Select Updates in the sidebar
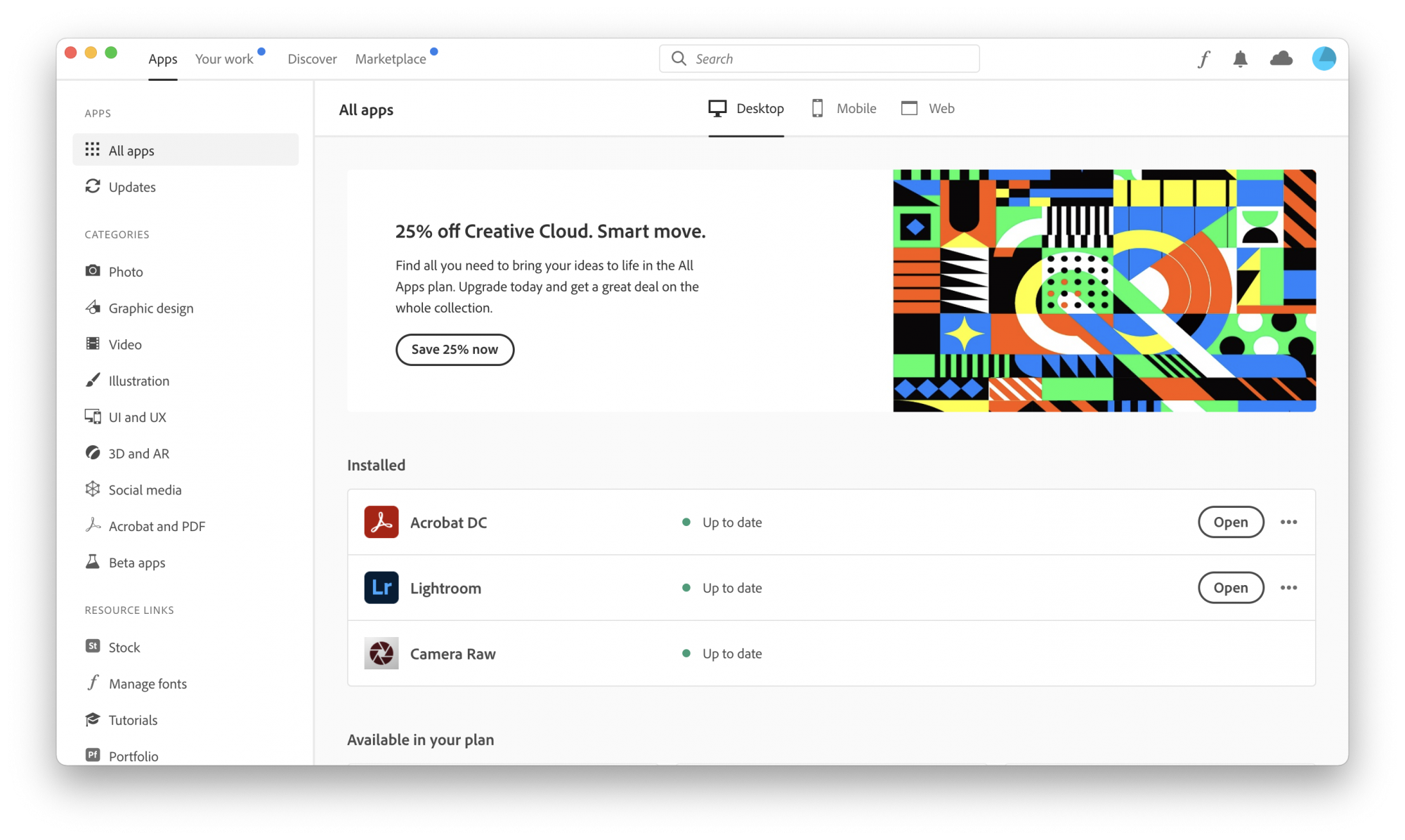Screen dimensions: 1405x840 tap(132, 188)
